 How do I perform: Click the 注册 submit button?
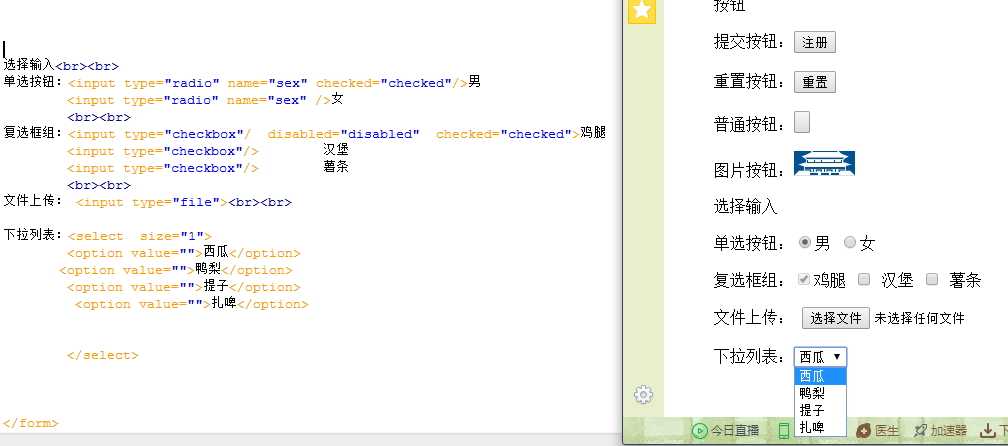click(814, 43)
